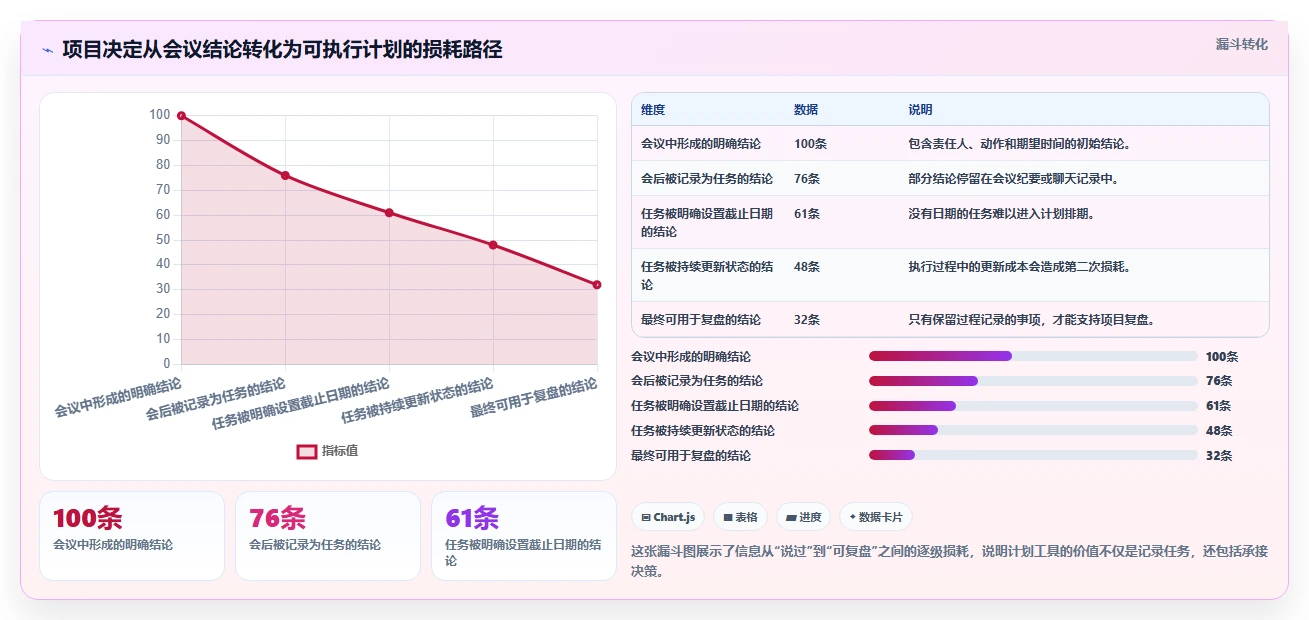The image size is (1309, 620).
Task: Click description 包含责任人、动作和期望时间的初始结论
Action: pos(1019,144)
